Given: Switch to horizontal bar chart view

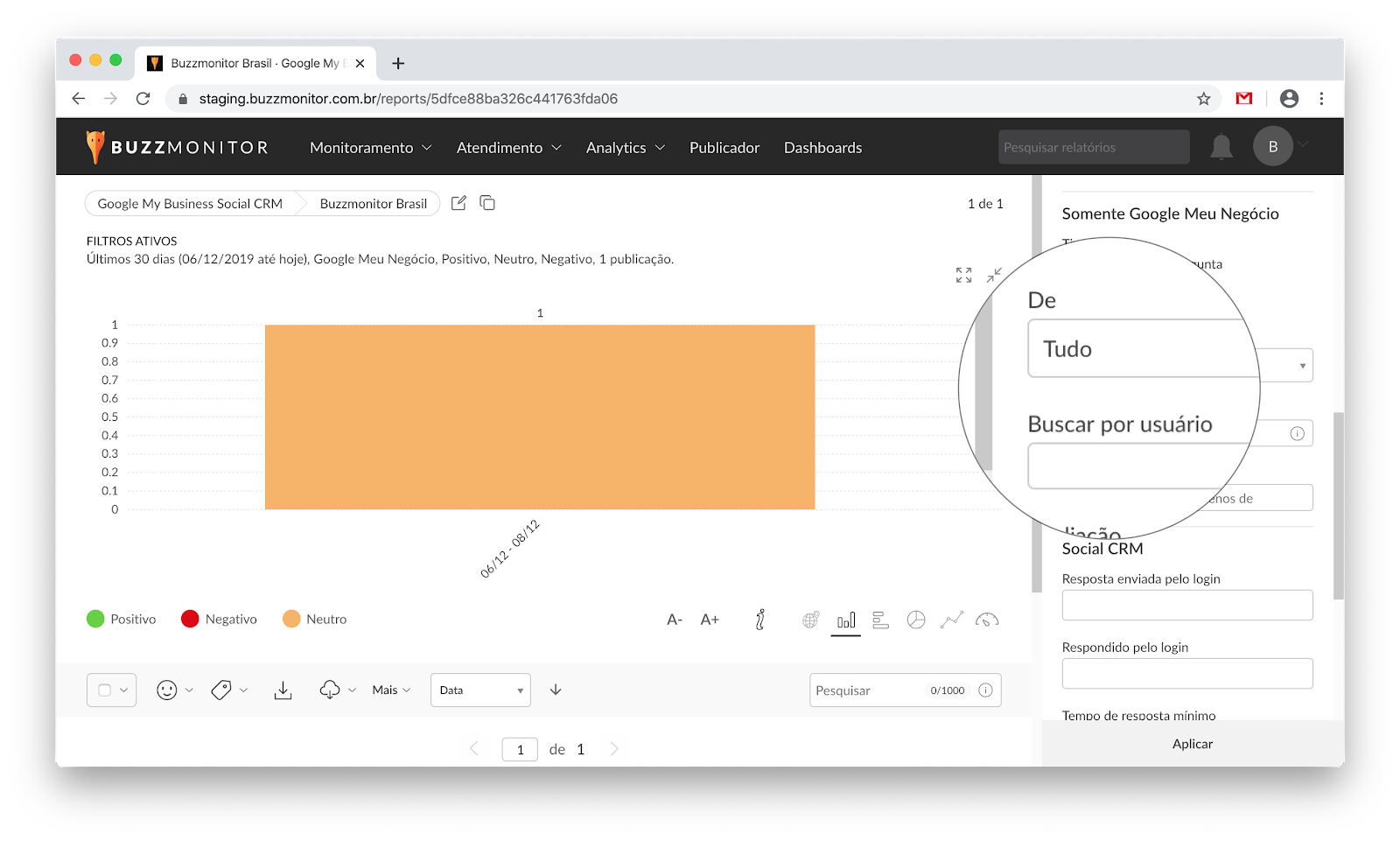Looking at the screenshot, I should pos(881,620).
